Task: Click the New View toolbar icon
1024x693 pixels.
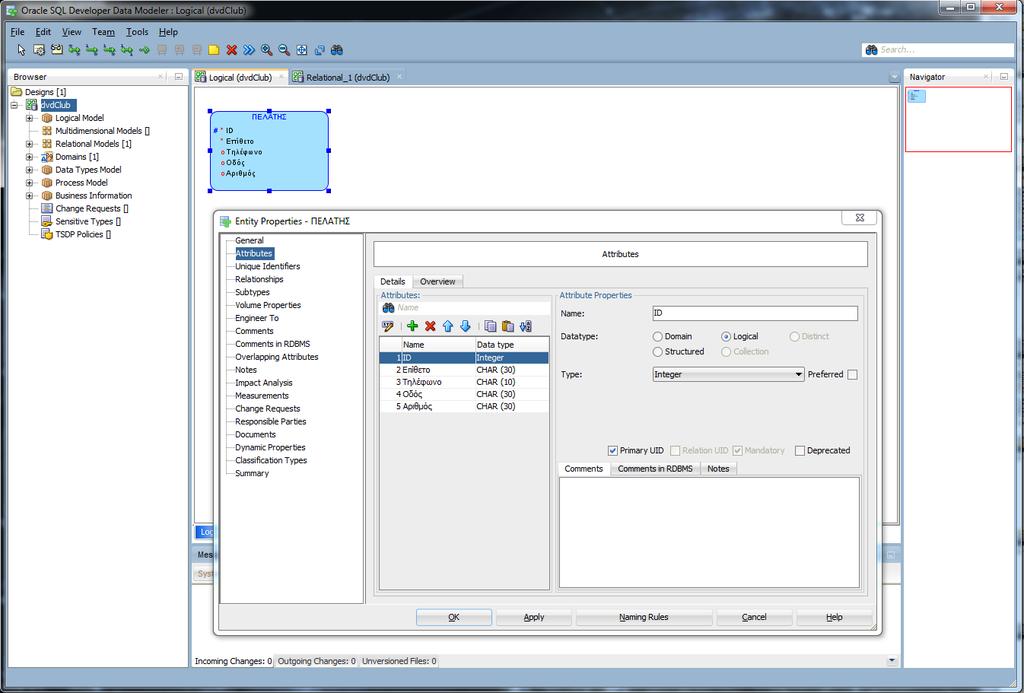Action: click(x=57, y=50)
